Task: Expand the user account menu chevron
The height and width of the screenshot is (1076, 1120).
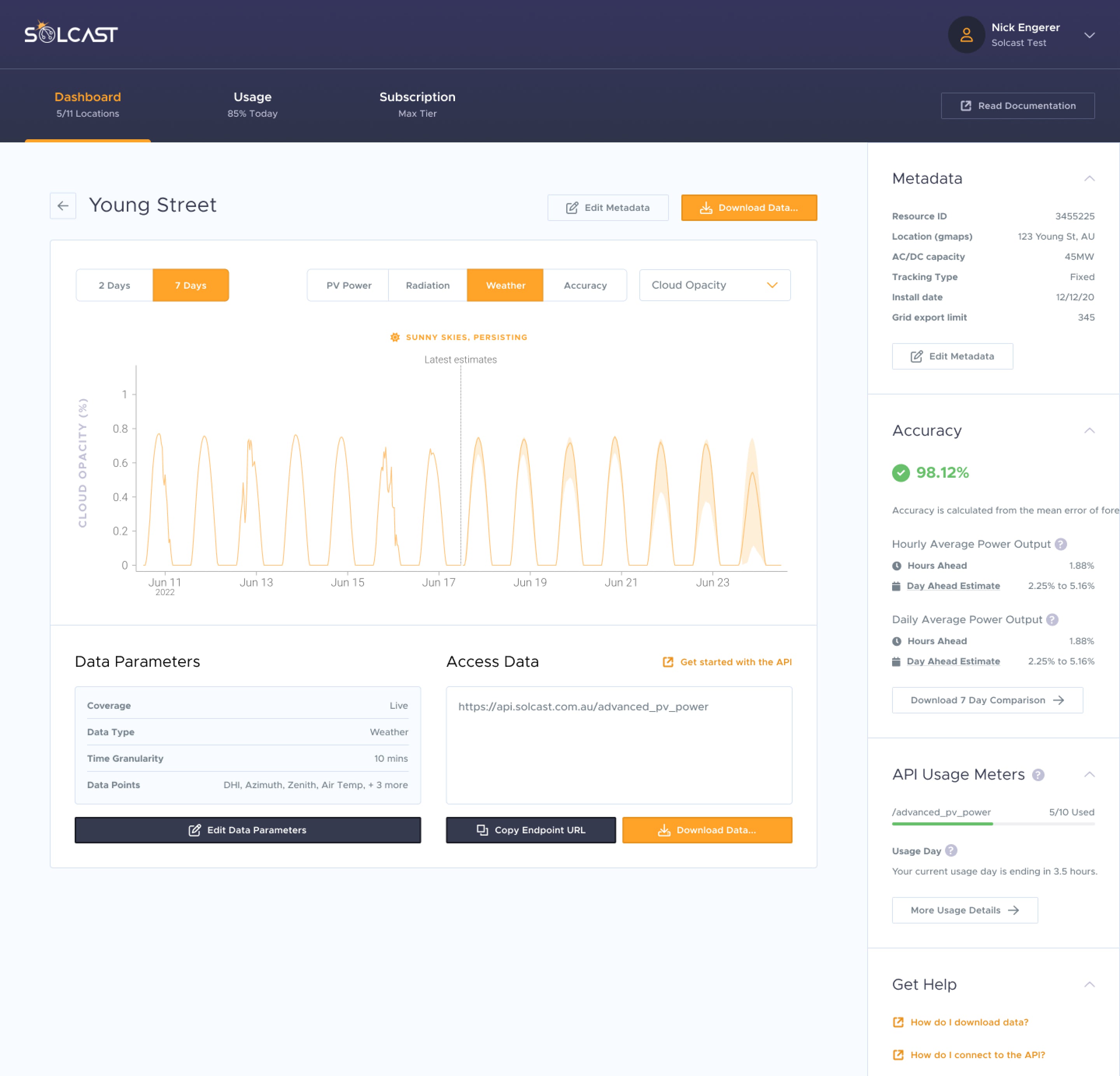Action: pyautogui.click(x=1089, y=35)
